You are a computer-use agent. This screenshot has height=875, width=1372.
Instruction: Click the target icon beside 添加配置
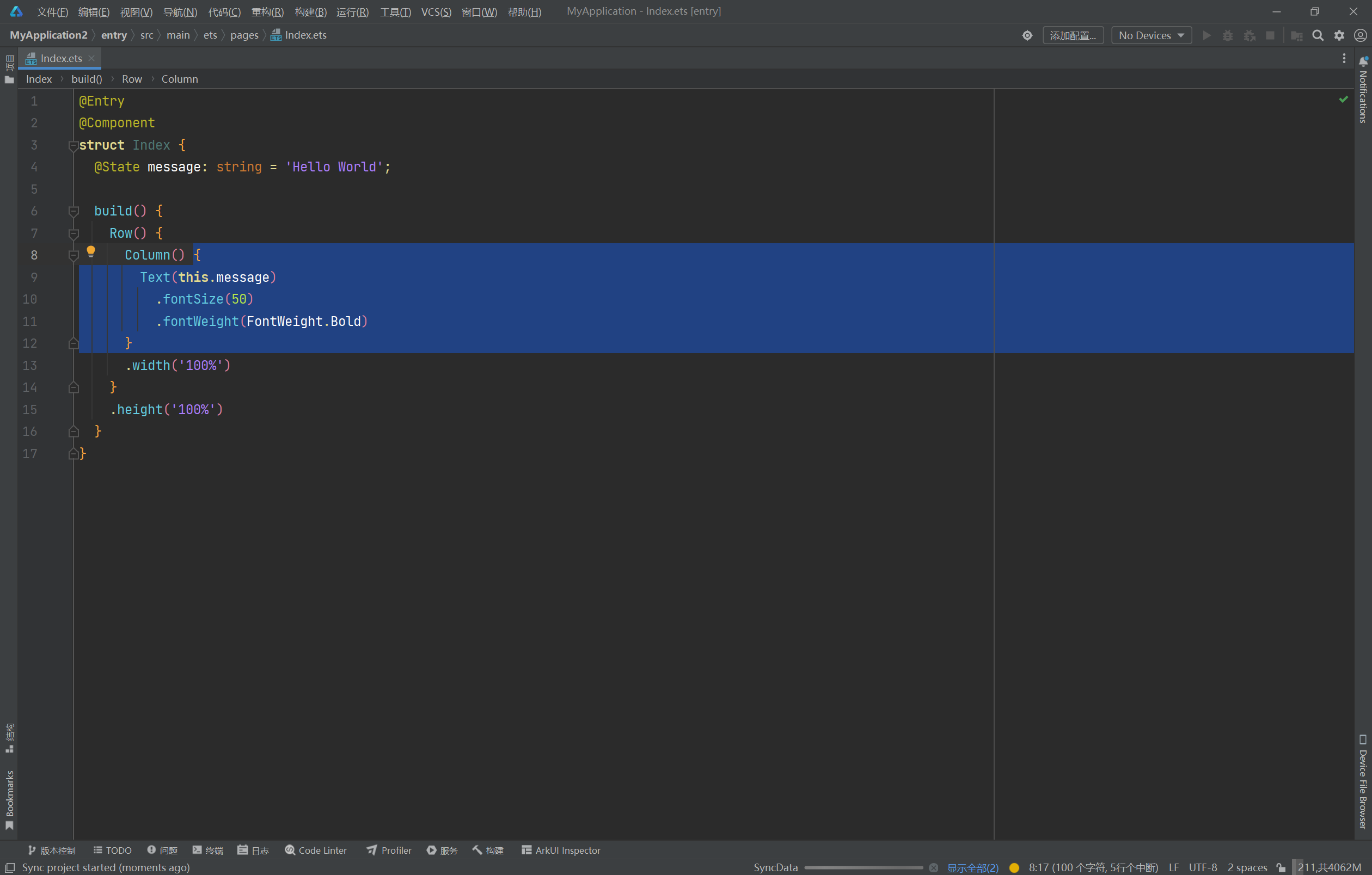tap(1027, 35)
